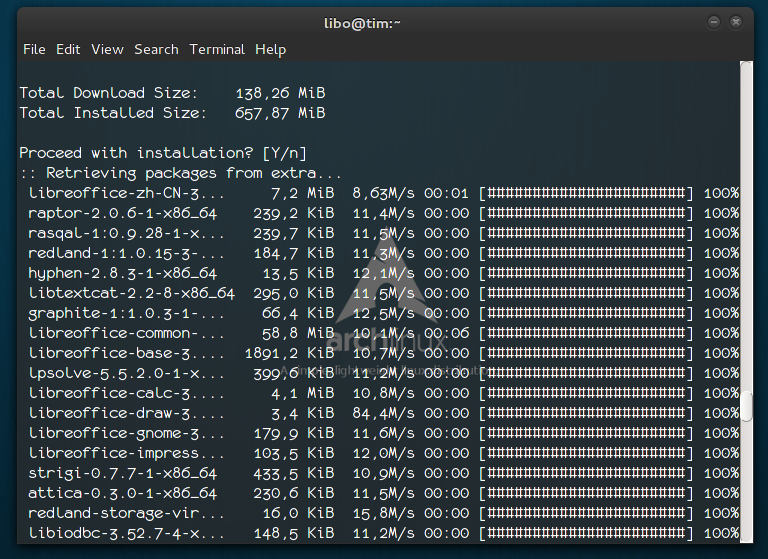Screen dimensions: 768x559
Task: Click the 58,8 MiB size value
Action: click(x=298, y=333)
